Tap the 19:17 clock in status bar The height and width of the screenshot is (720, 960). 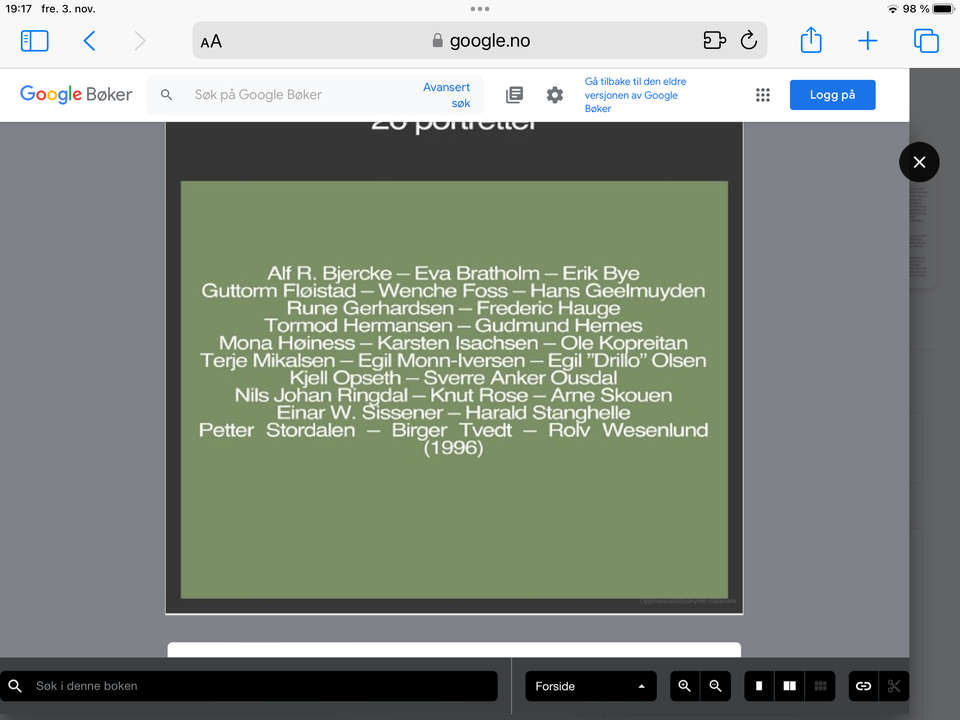pyautogui.click(x=18, y=9)
